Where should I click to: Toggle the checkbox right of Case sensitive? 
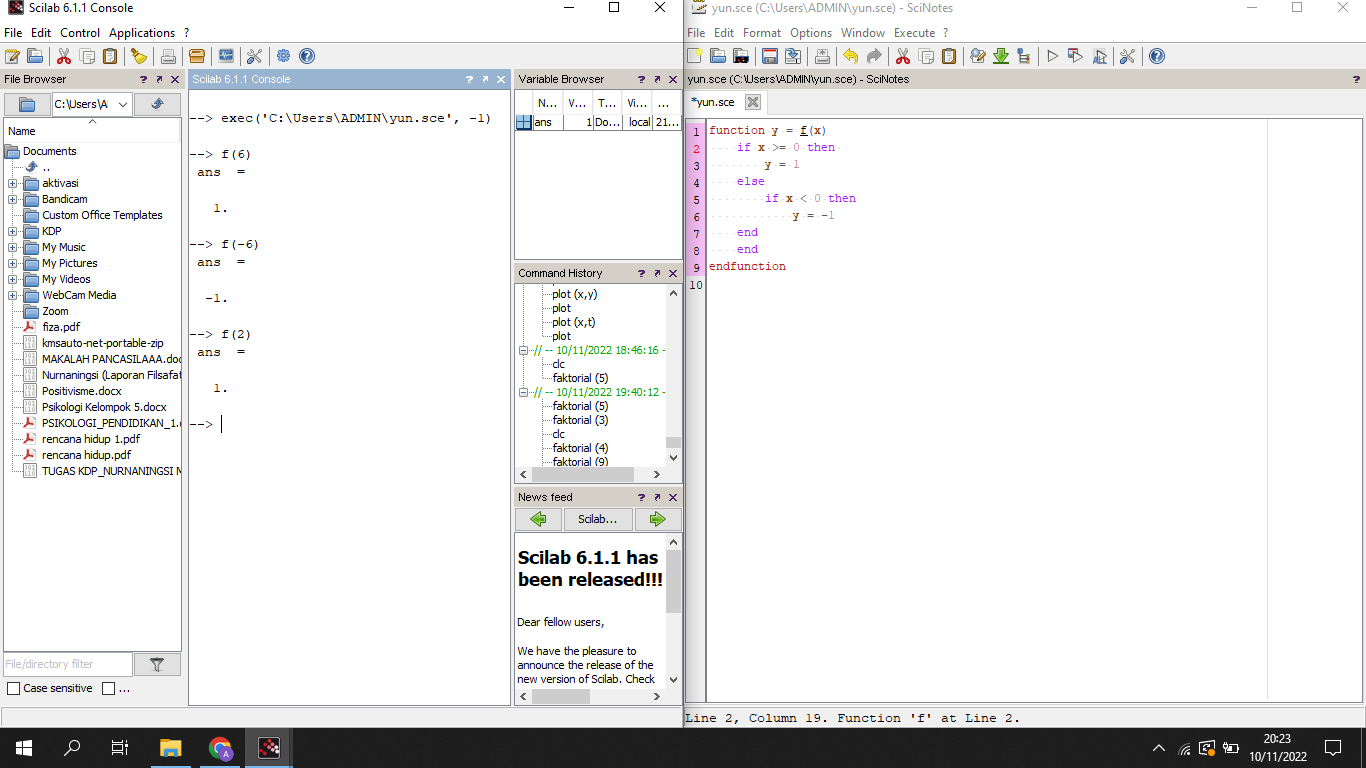pyautogui.click(x=109, y=688)
